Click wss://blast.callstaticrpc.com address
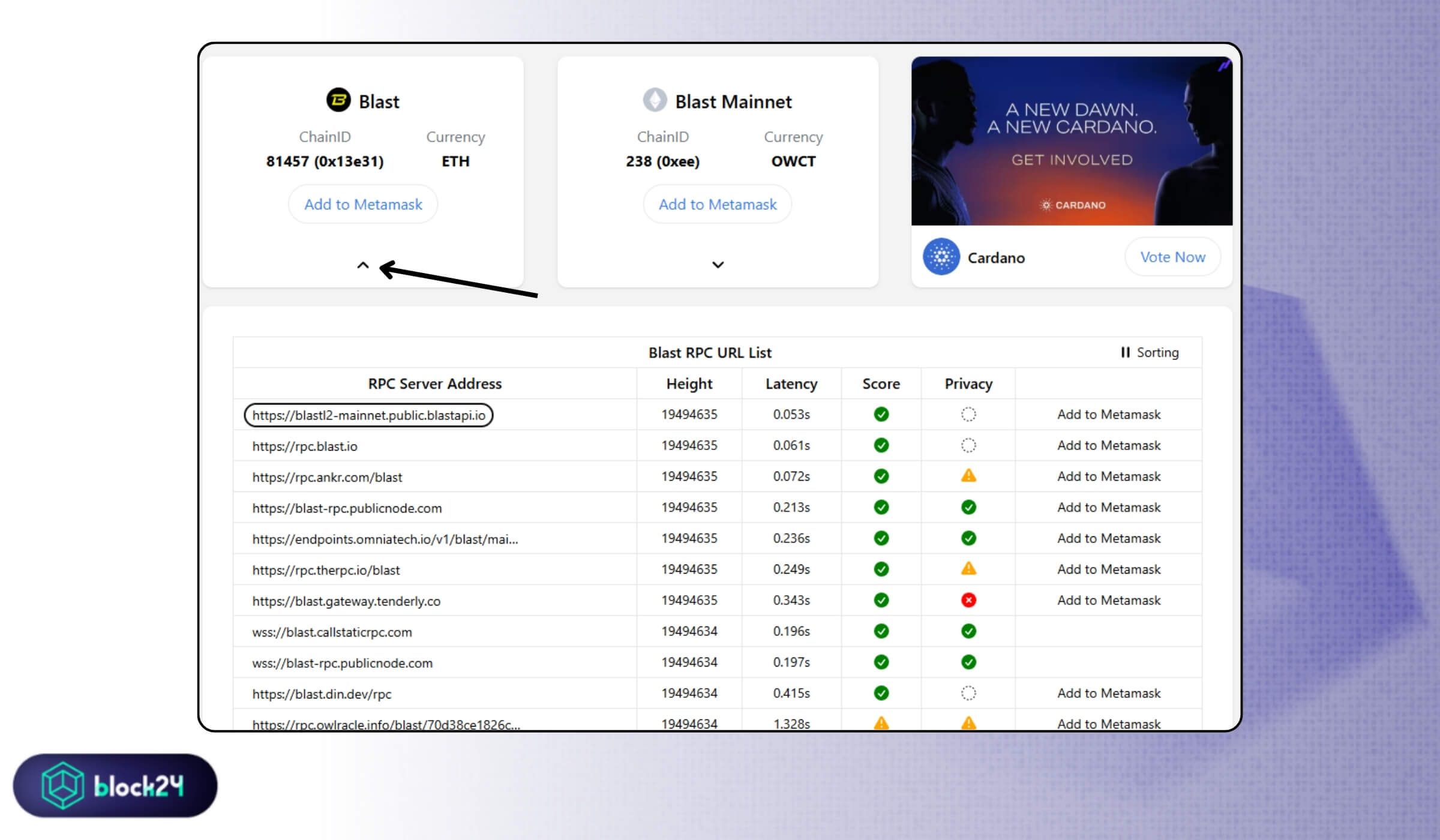Image resolution: width=1440 pixels, height=840 pixels. coord(332,632)
